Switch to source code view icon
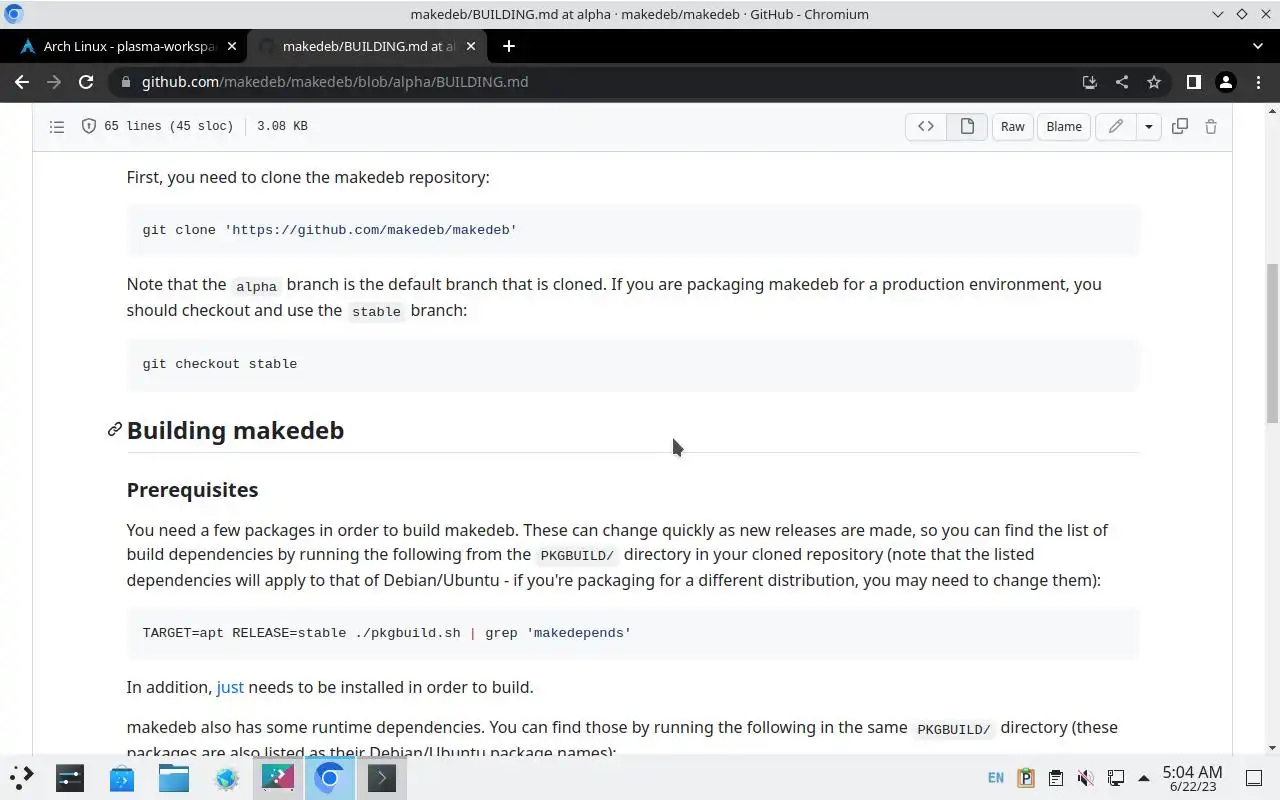Viewport: 1280px width, 800px height. coord(926,126)
